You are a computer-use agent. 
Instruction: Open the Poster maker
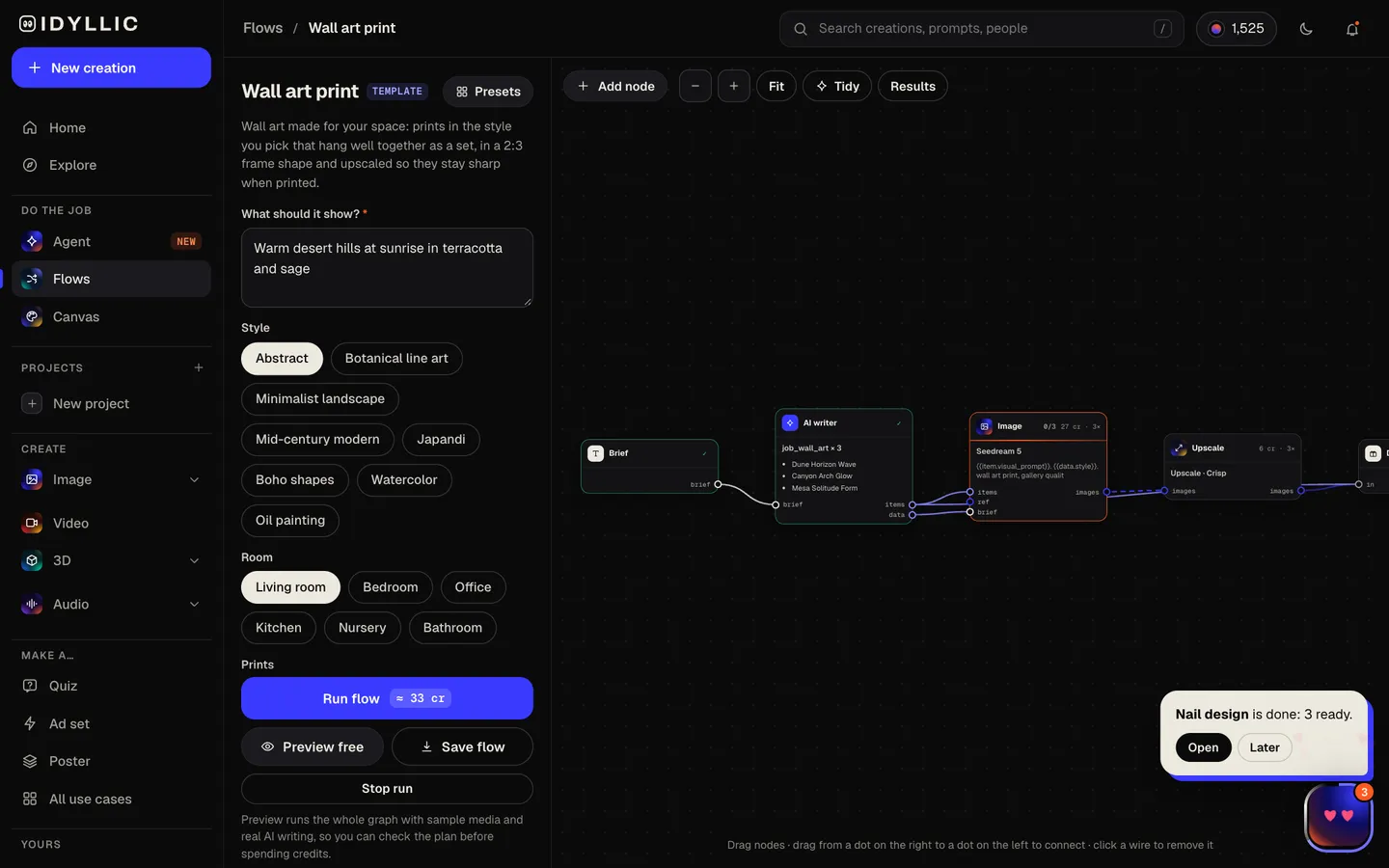(111, 761)
